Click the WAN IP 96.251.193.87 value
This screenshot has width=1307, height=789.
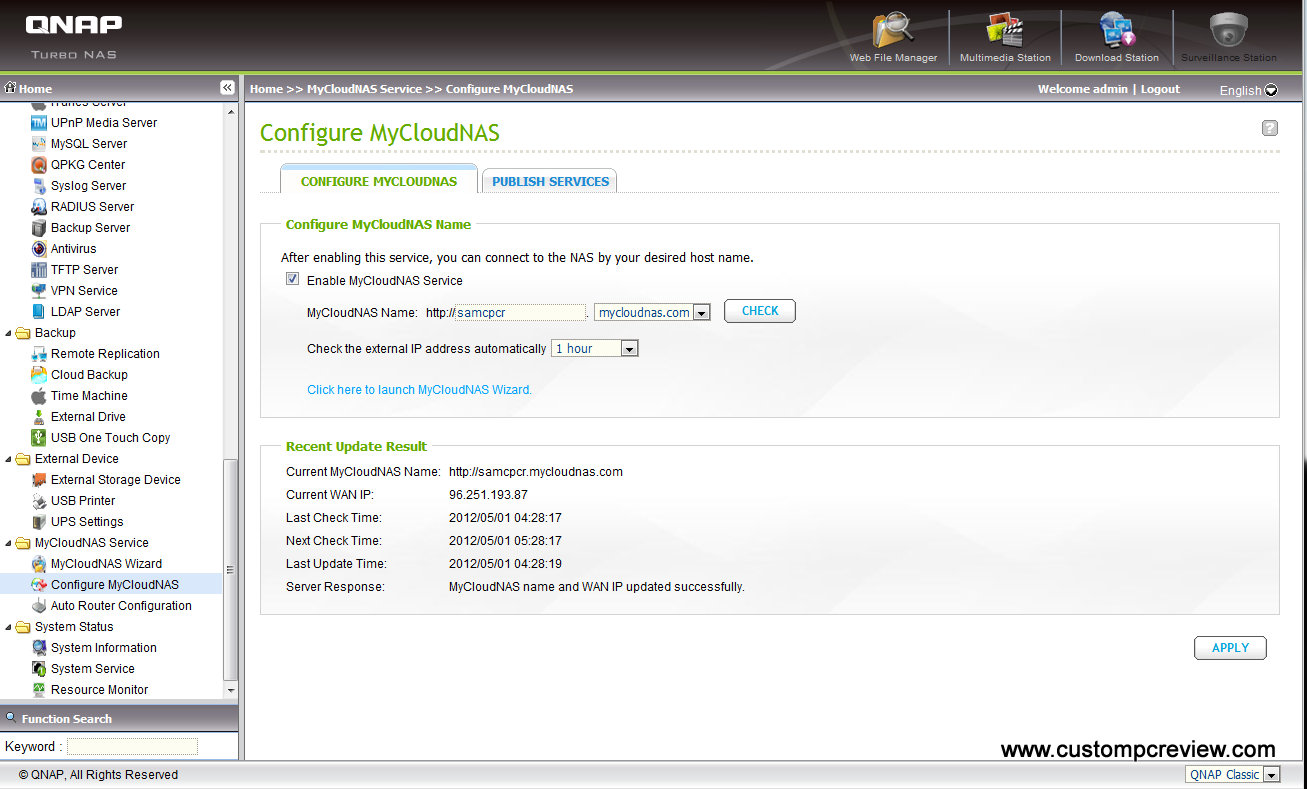click(488, 495)
